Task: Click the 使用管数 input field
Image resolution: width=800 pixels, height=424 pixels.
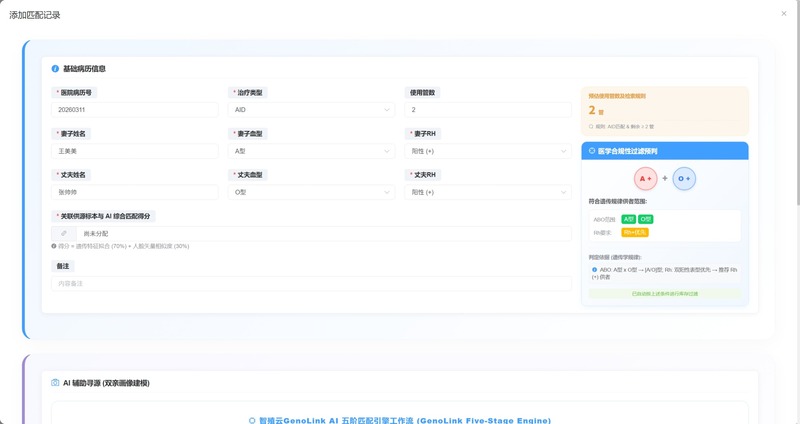Action: (x=488, y=110)
